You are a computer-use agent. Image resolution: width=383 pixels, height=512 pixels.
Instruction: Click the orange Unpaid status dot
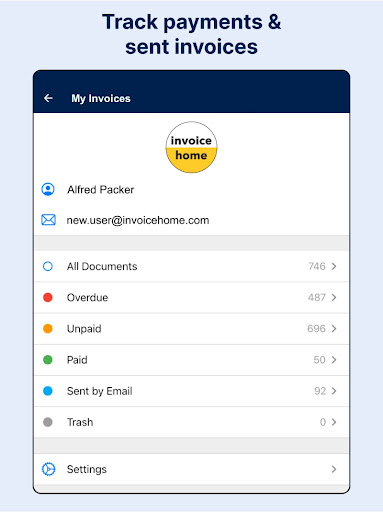pos(48,329)
